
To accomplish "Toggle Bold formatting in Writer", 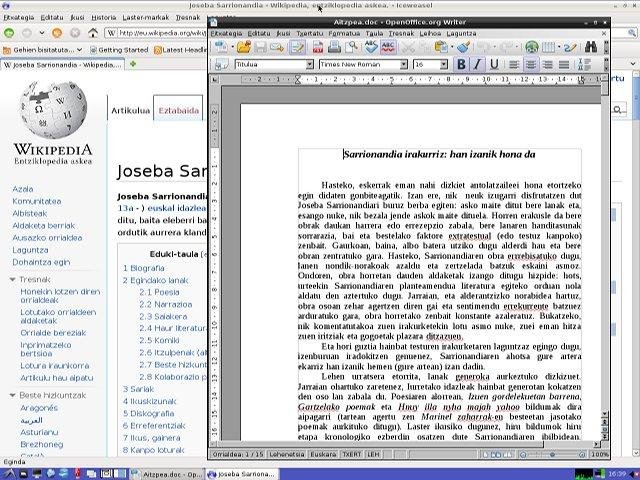I will point(461,64).
